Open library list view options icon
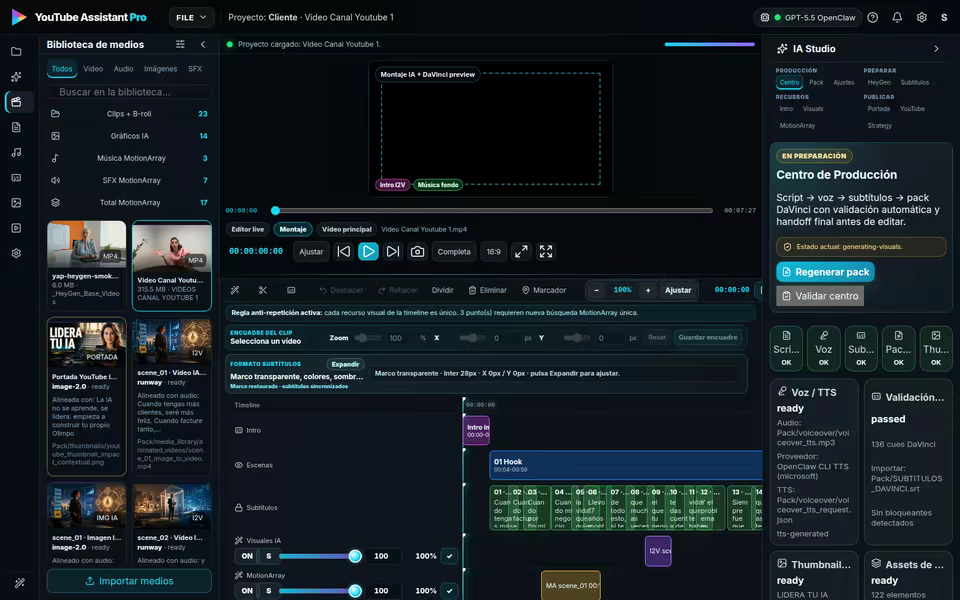This screenshot has width=960, height=600. tap(180, 44)
